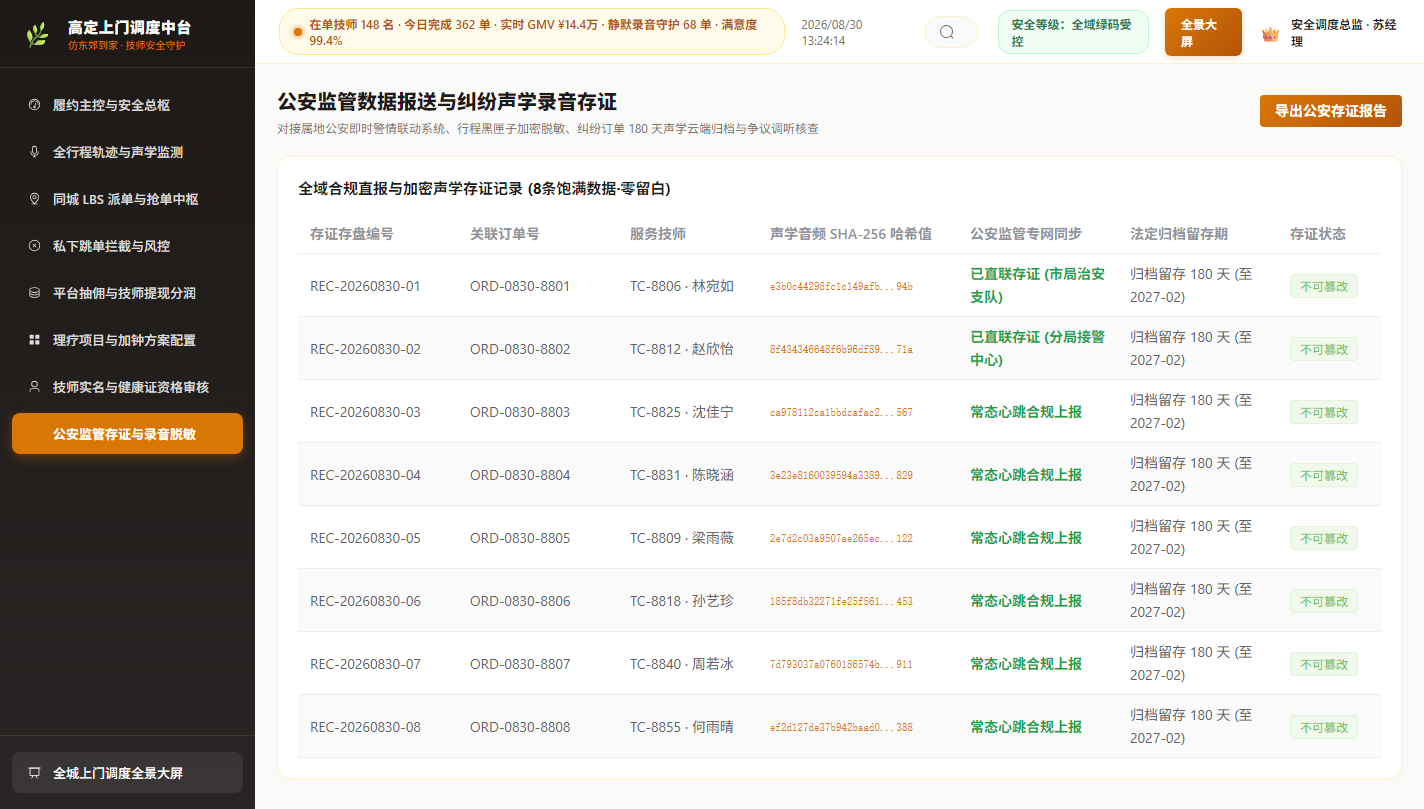Click hash value 3e23e8160039594a3389...829

click(x=841, y=476)
